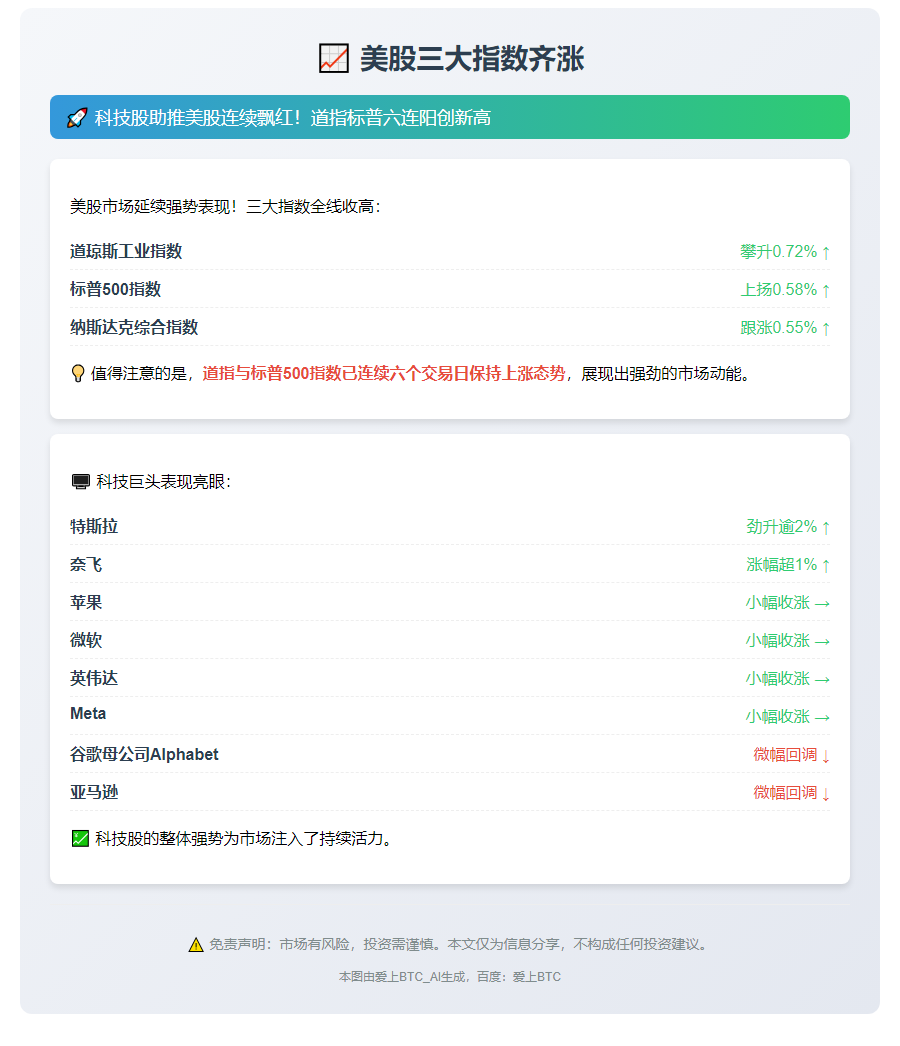Click the text 科技股的整体强势为市场注入了持续活力
The image size is (900, 1046).
(x=239, y=839)
